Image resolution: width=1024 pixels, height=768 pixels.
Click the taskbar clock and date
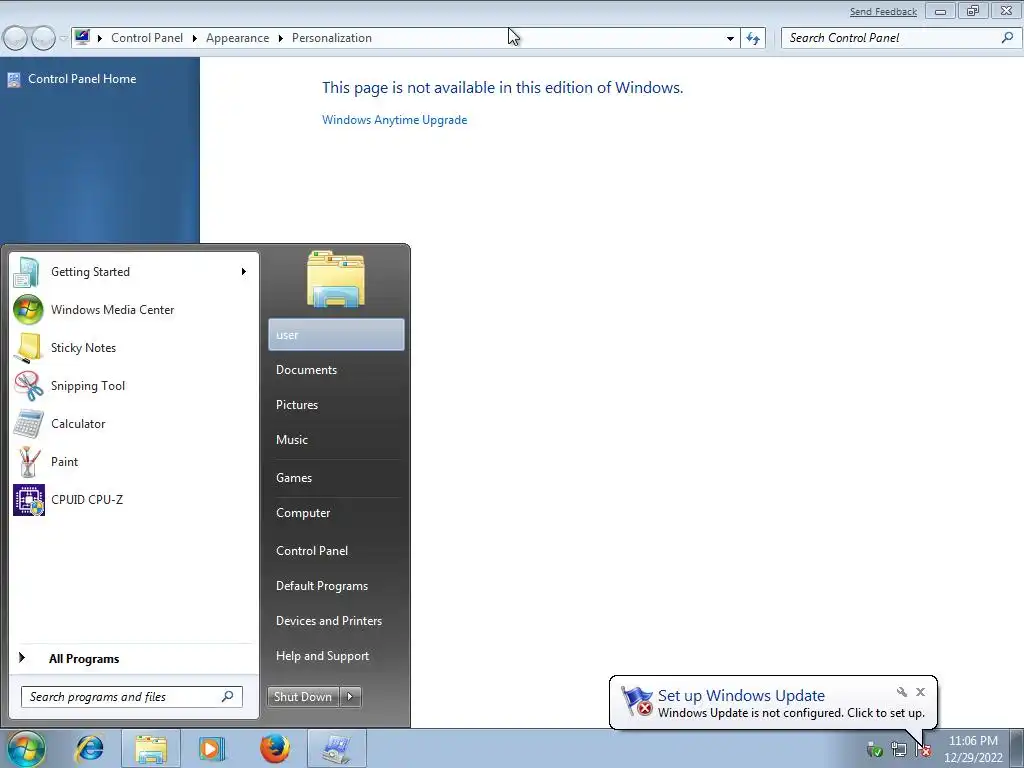click(973, 749)
